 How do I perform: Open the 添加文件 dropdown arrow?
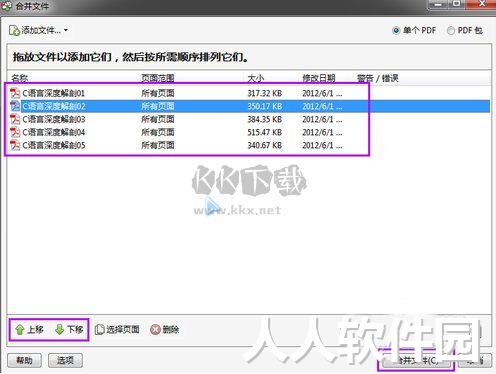(x=66, y=30)
